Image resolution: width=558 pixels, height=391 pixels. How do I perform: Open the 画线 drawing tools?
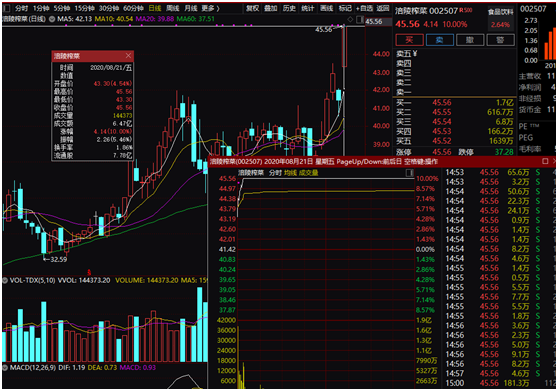pos(326,8)
